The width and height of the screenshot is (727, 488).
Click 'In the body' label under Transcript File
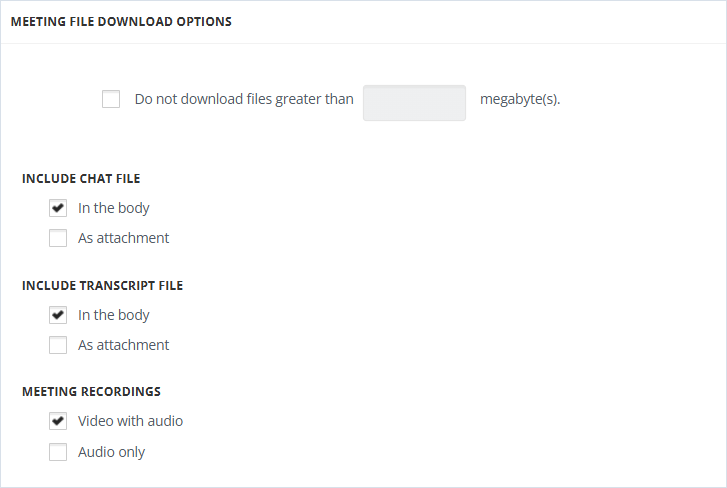114,315
